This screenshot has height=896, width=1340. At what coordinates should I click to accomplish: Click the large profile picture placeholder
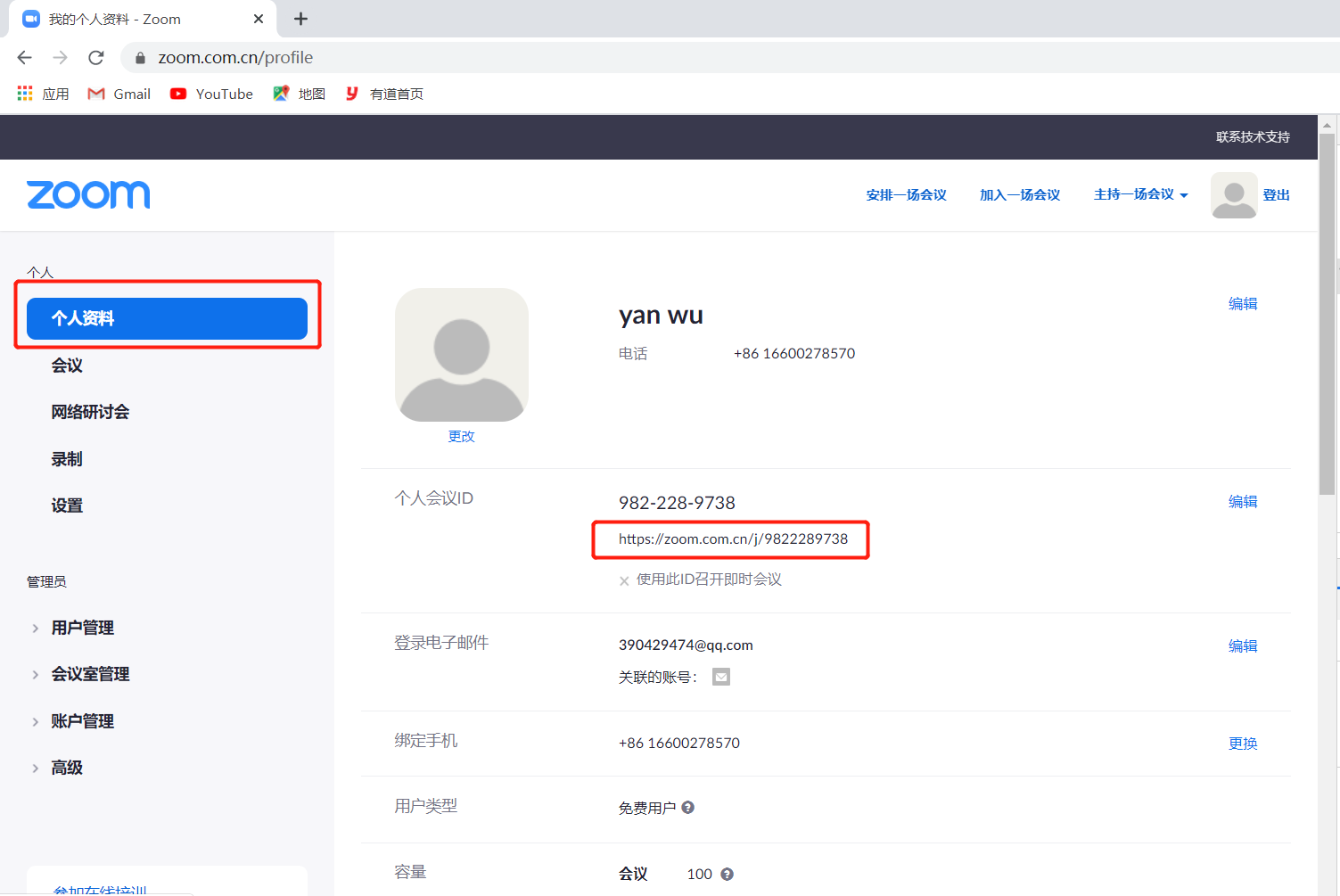462,355
